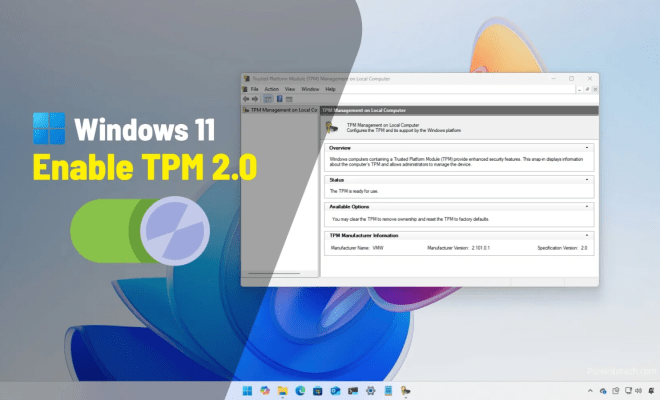Collapse the Overview section arrow
The height and width of the screenshot is (400, 660).
point(587,148)
